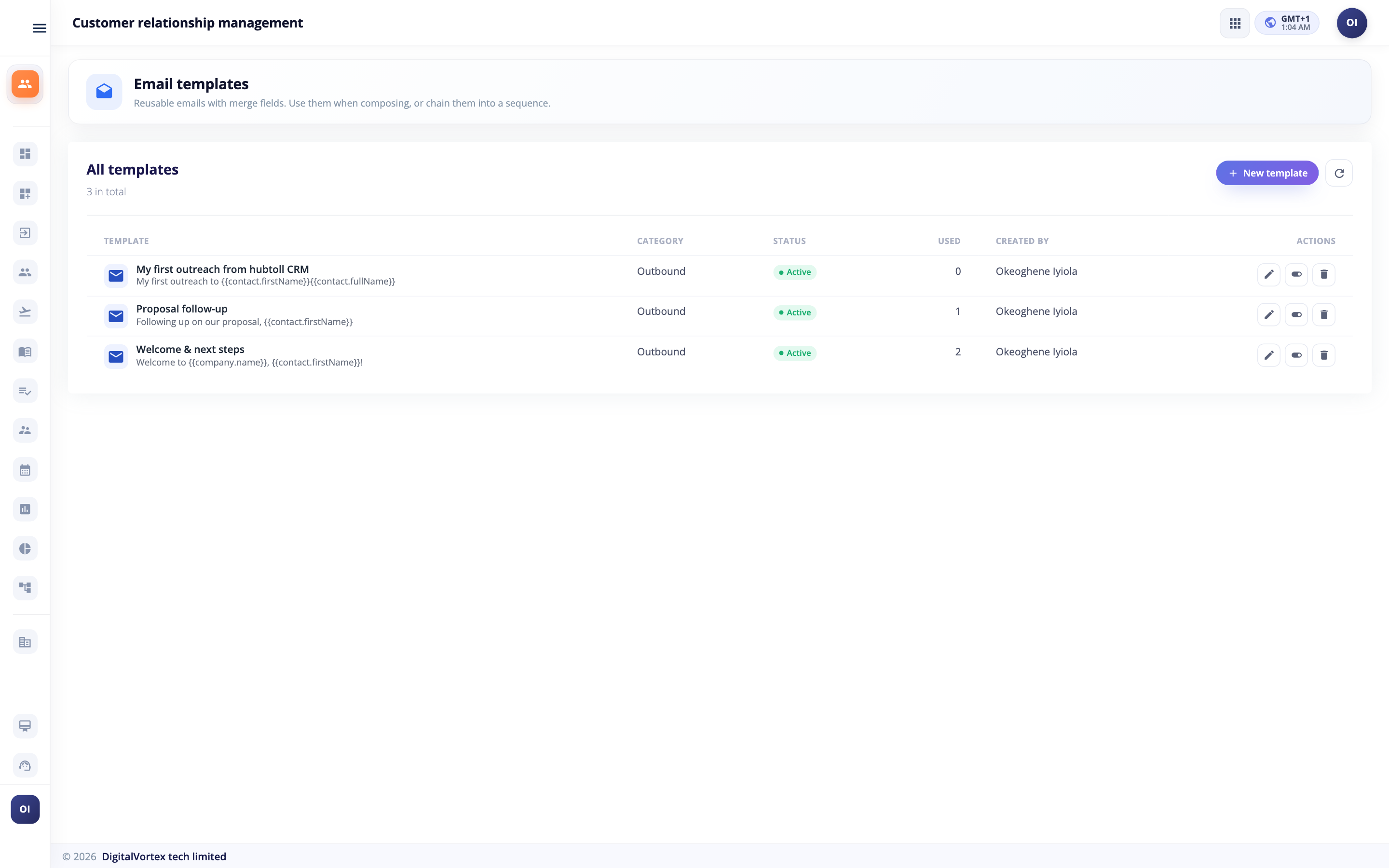The image size is (1389, 868).
Task: Click used count 2 for Welcome template
Action: pos(957,352)
